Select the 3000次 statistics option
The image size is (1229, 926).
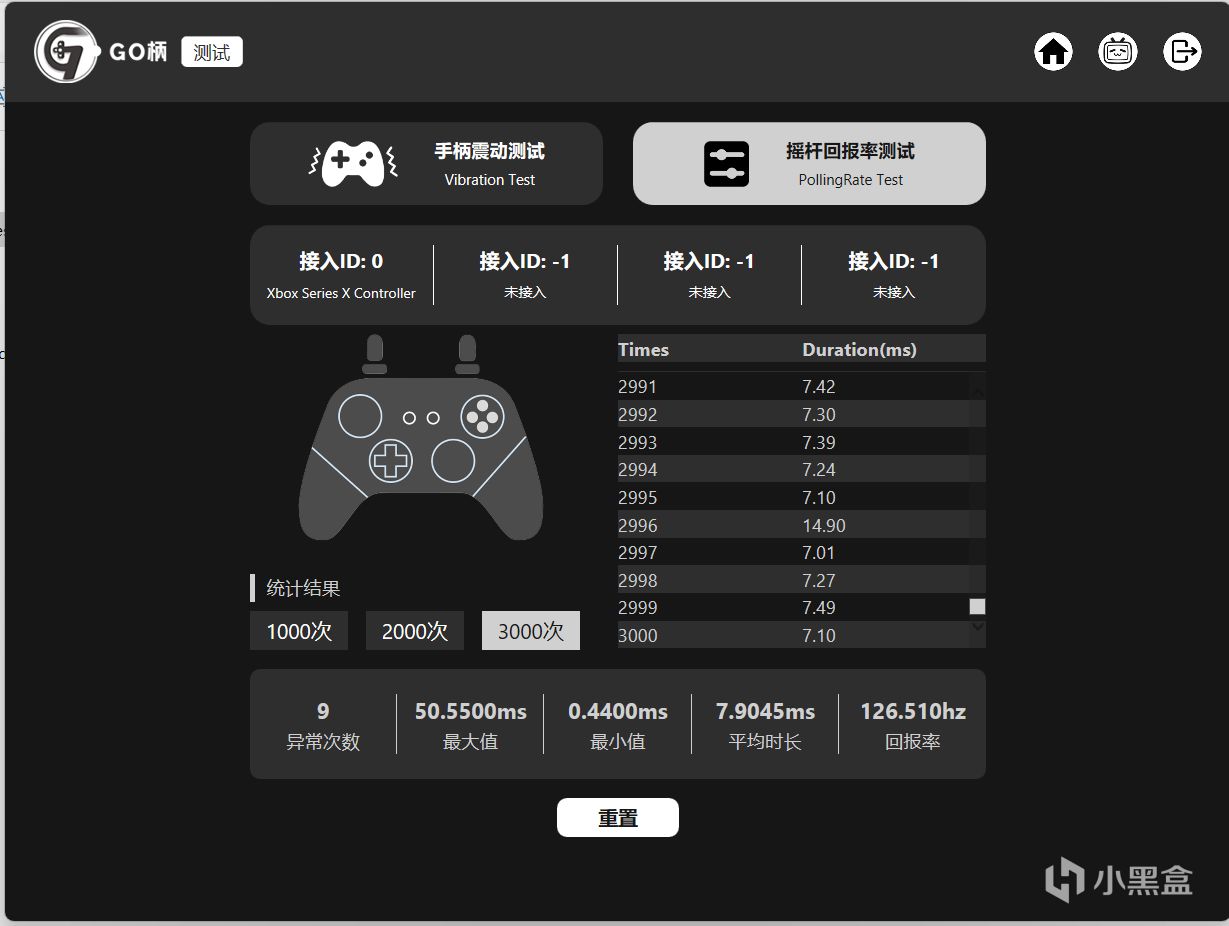531,631
